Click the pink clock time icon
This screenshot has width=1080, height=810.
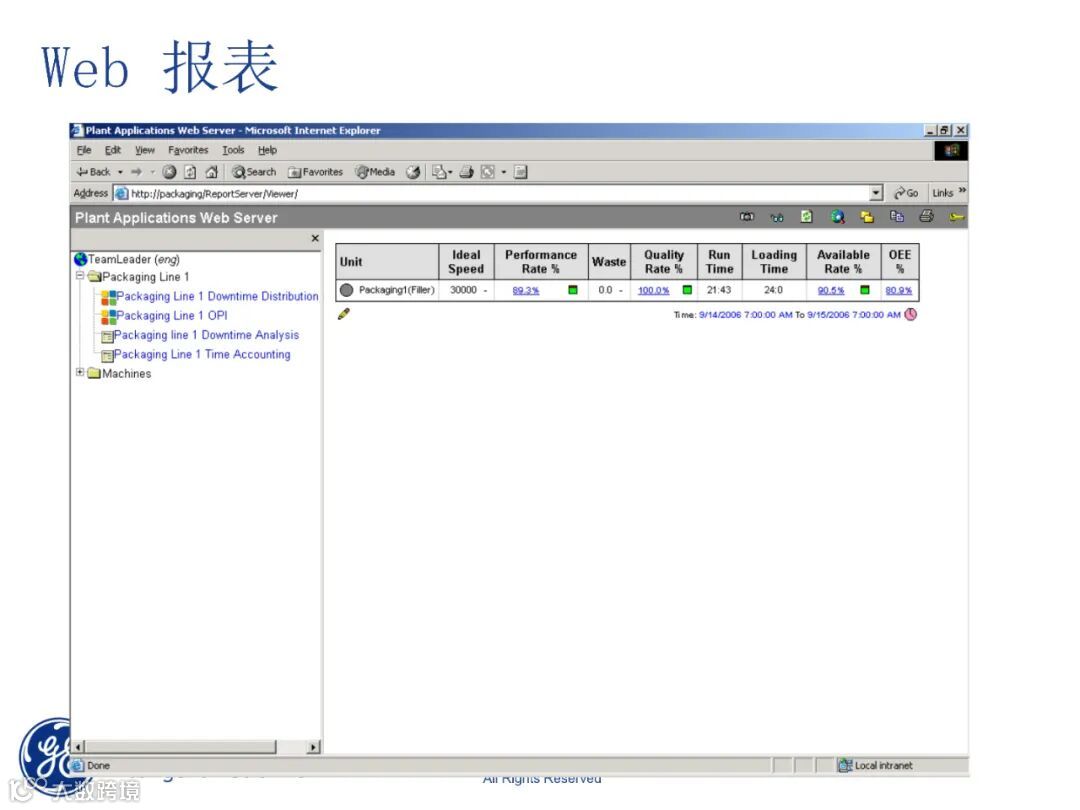pyautogui.click(x=911, y=314)
